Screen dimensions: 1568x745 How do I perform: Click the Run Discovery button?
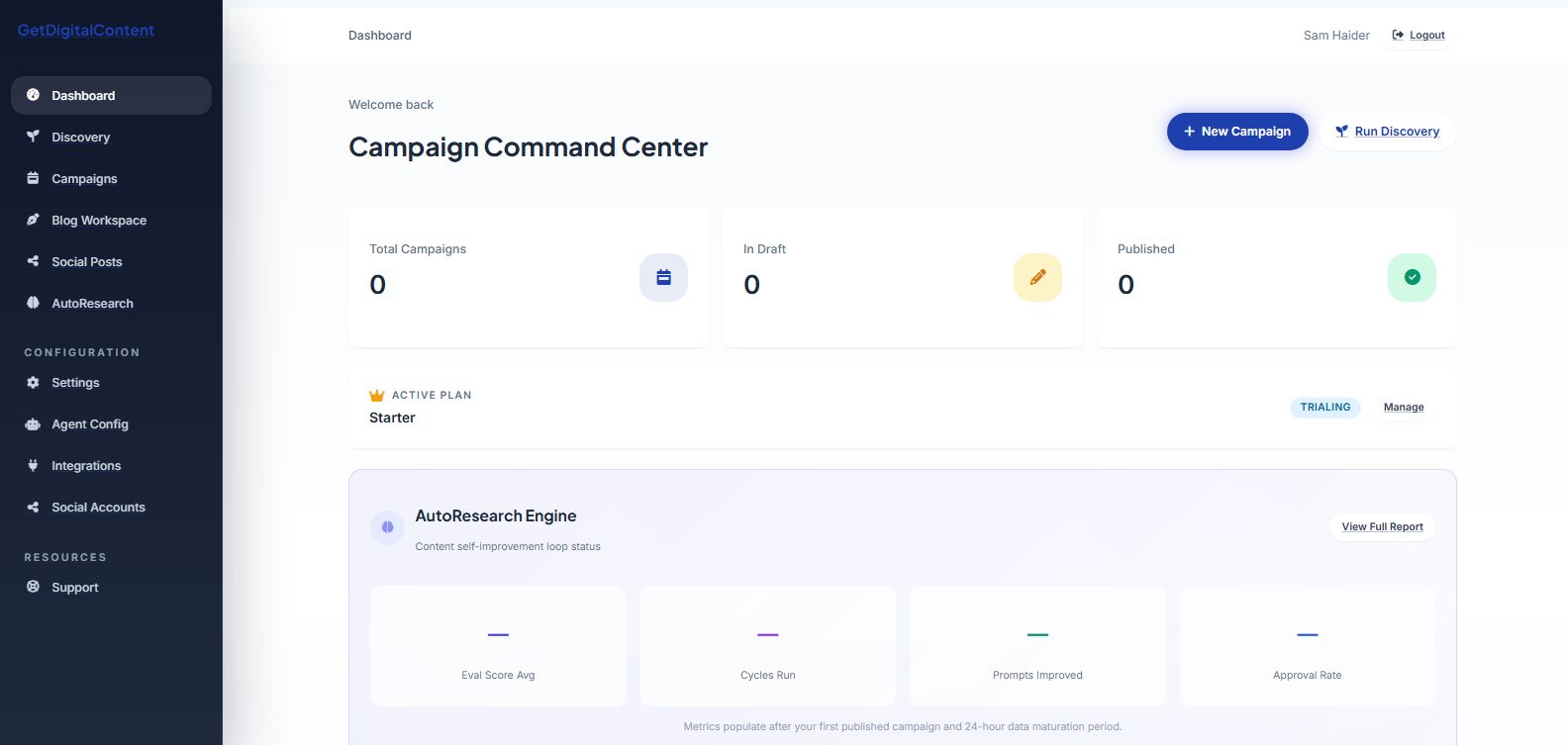point(1387,131)
